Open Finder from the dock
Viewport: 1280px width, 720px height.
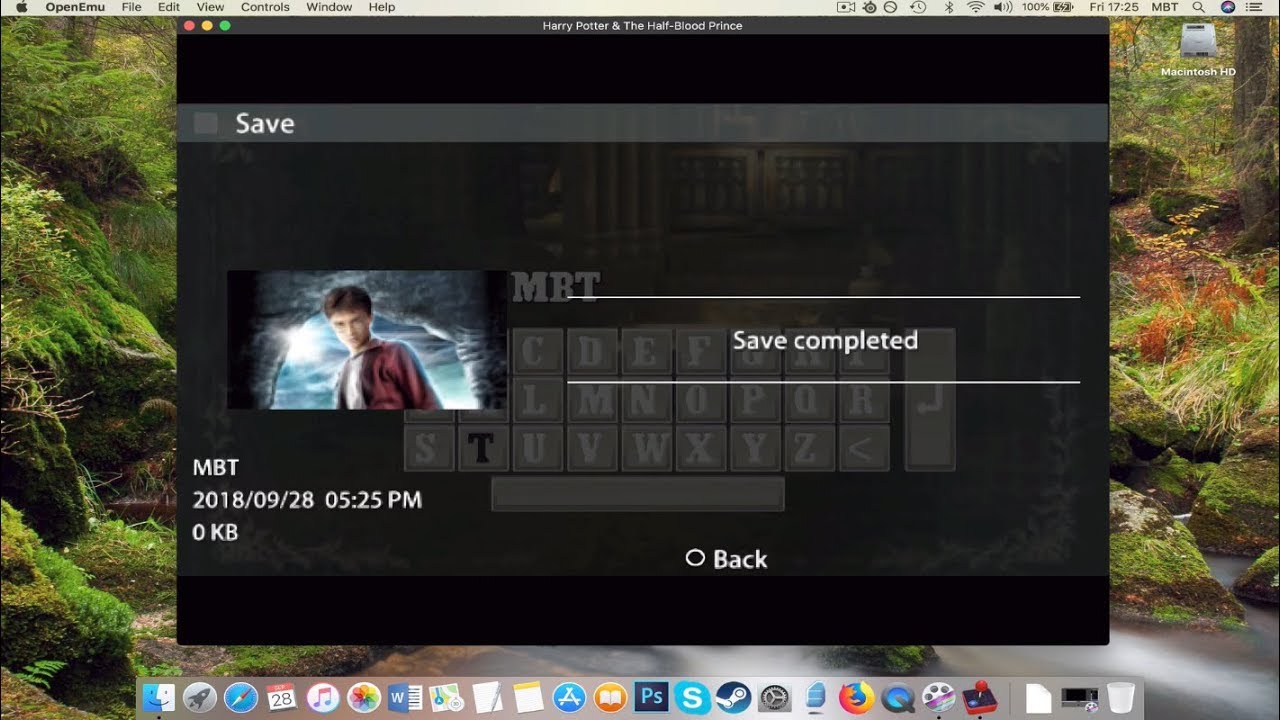click(158, 697)
